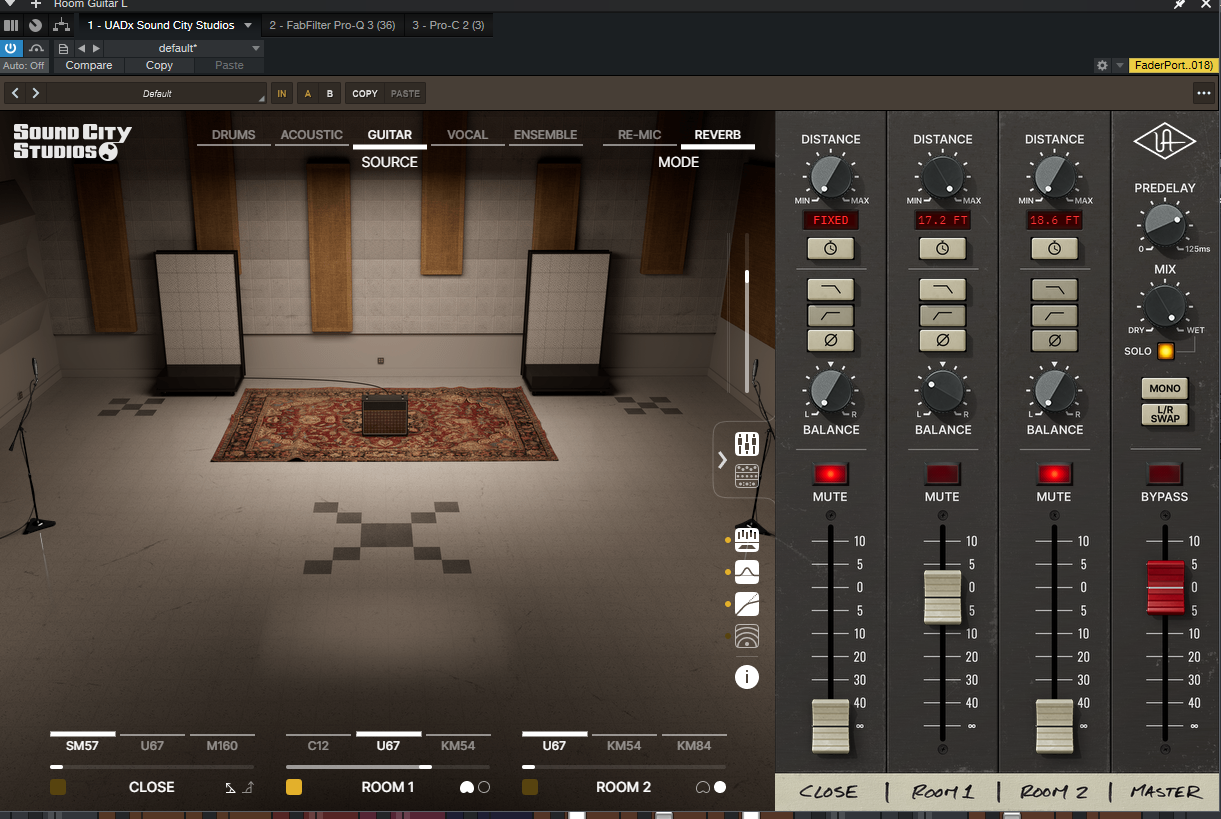Toggle the compressor curve icon

pos(747,604)
